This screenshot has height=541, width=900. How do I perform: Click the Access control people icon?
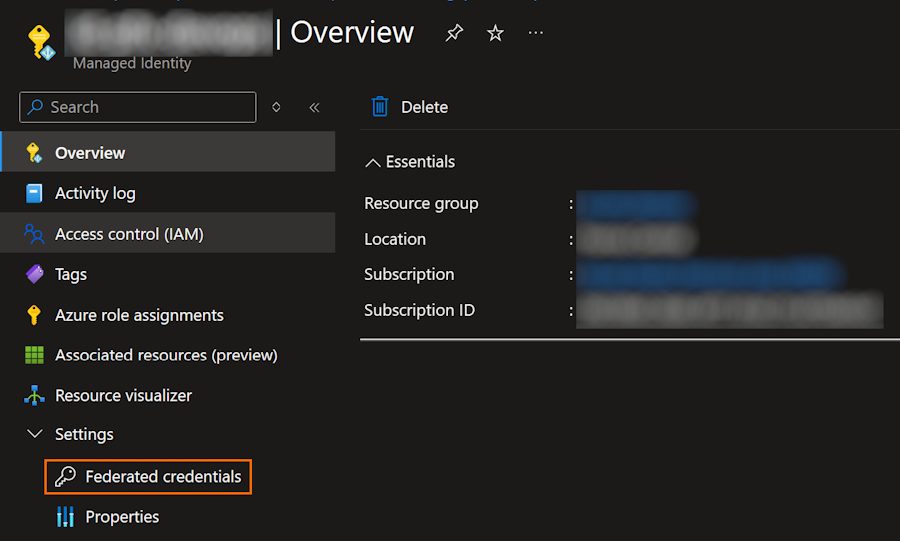[34, 234]
